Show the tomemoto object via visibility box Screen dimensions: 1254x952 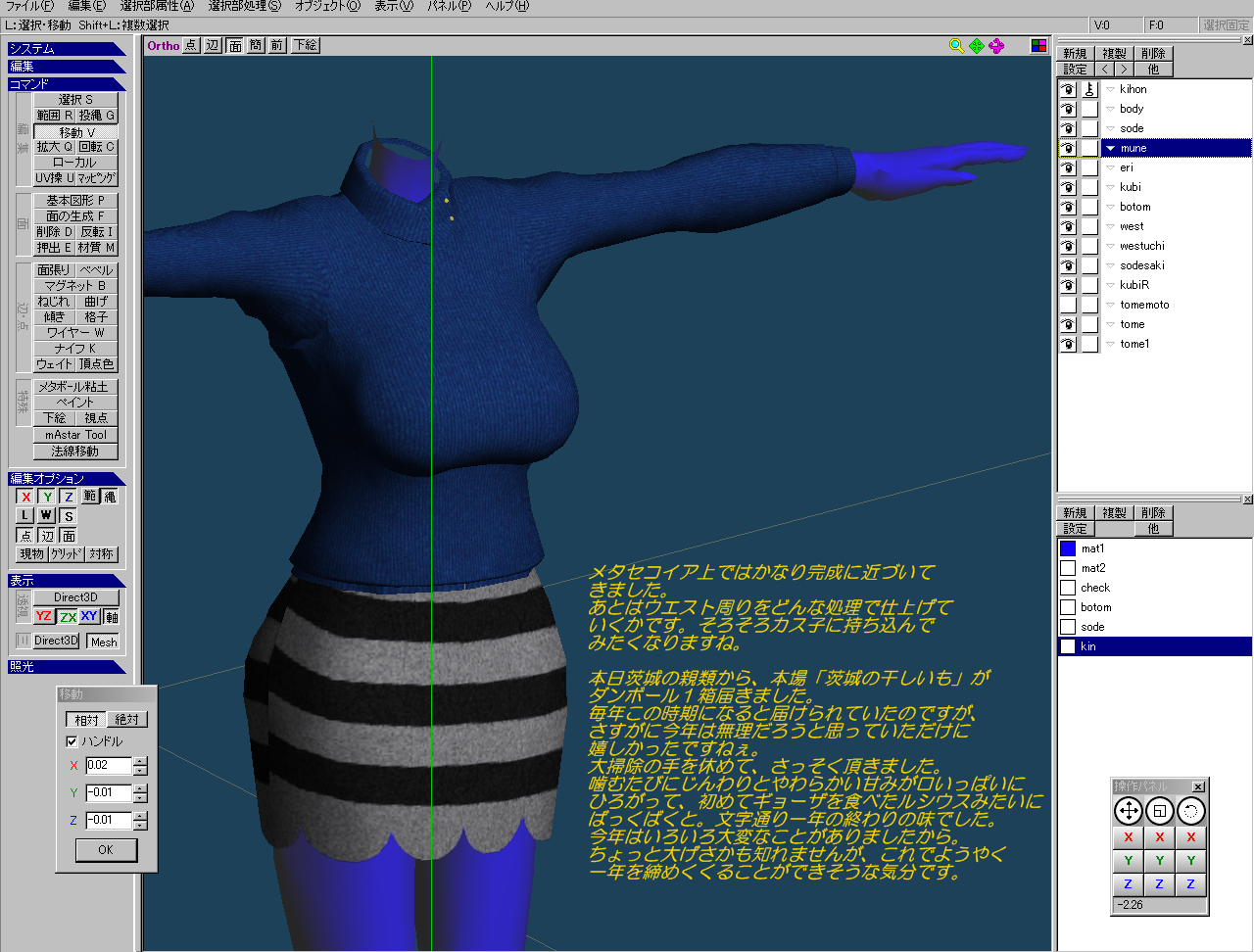point(1068,305)
